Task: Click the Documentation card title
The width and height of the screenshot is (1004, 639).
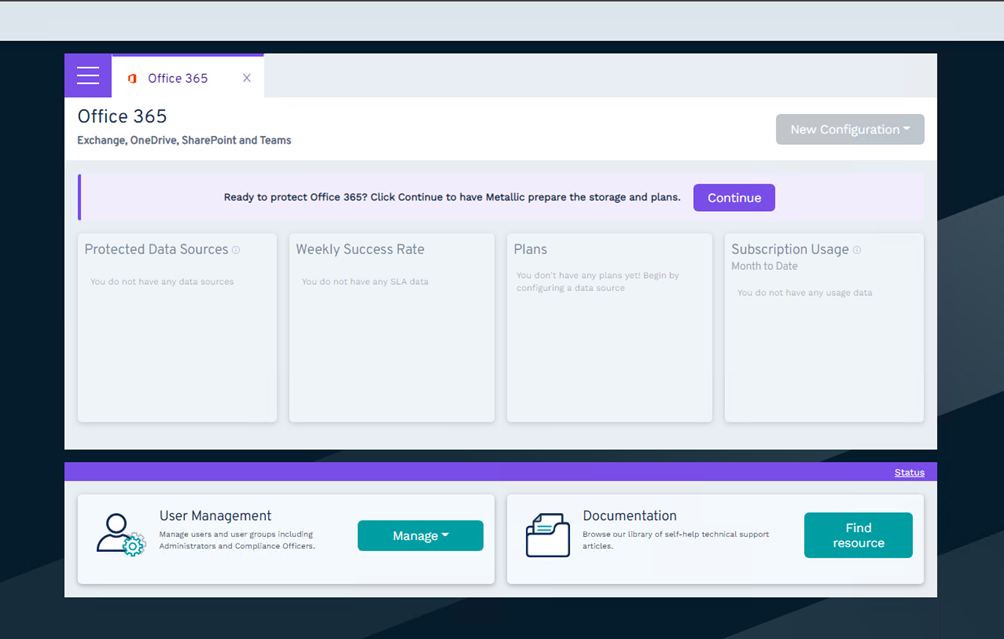Action: [x=629, y=516]
